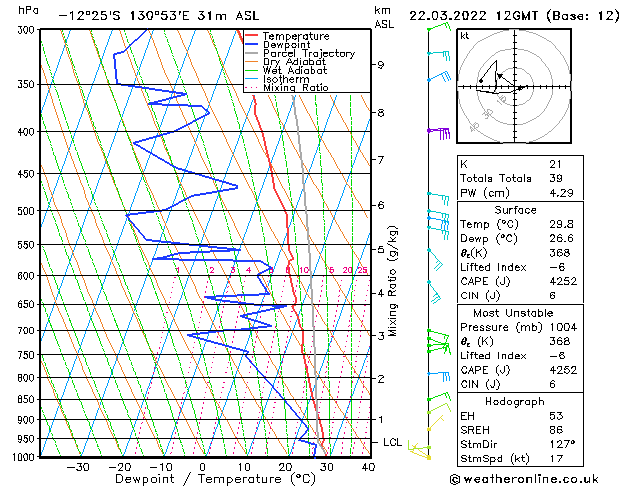The height and width of the screenshot is (486, 629).
Task: Click the kt label in the hodograph
Action: (x=465, y=36)
